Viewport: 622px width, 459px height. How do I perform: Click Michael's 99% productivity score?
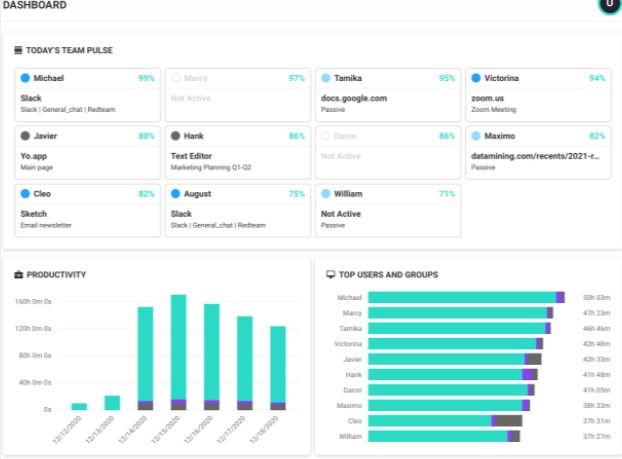click(146, 78)
